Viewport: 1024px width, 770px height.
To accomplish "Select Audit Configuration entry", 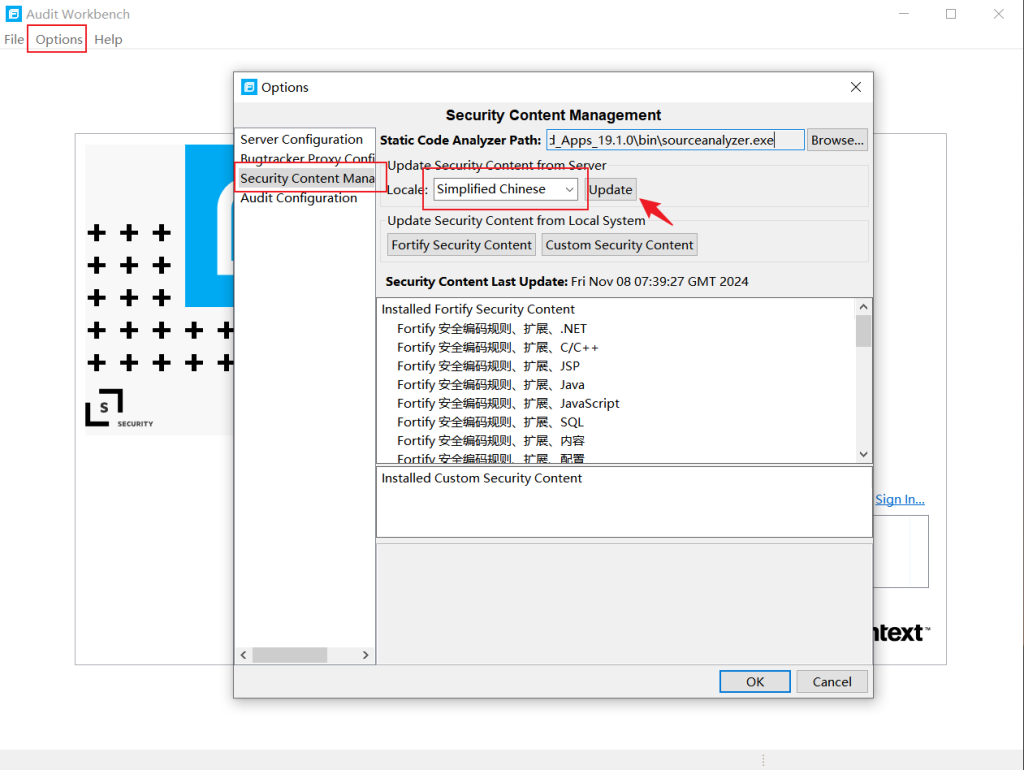I will 298,198.
